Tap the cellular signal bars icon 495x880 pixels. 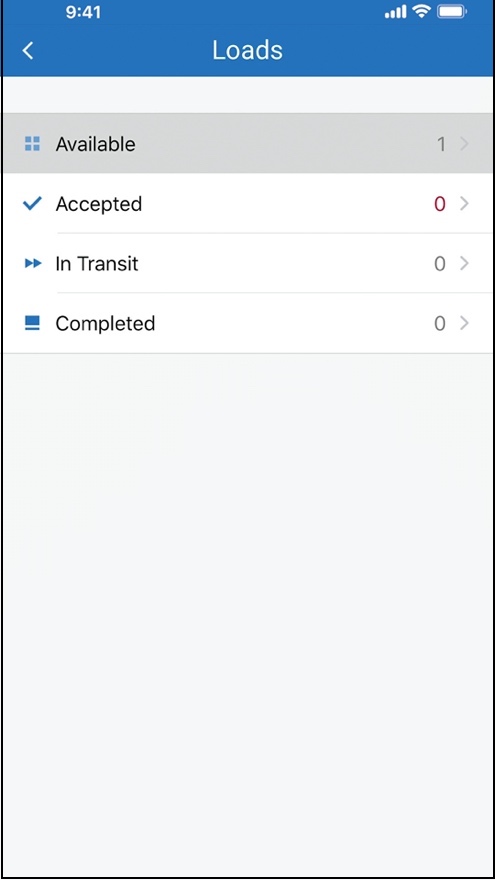coord(396,12)
